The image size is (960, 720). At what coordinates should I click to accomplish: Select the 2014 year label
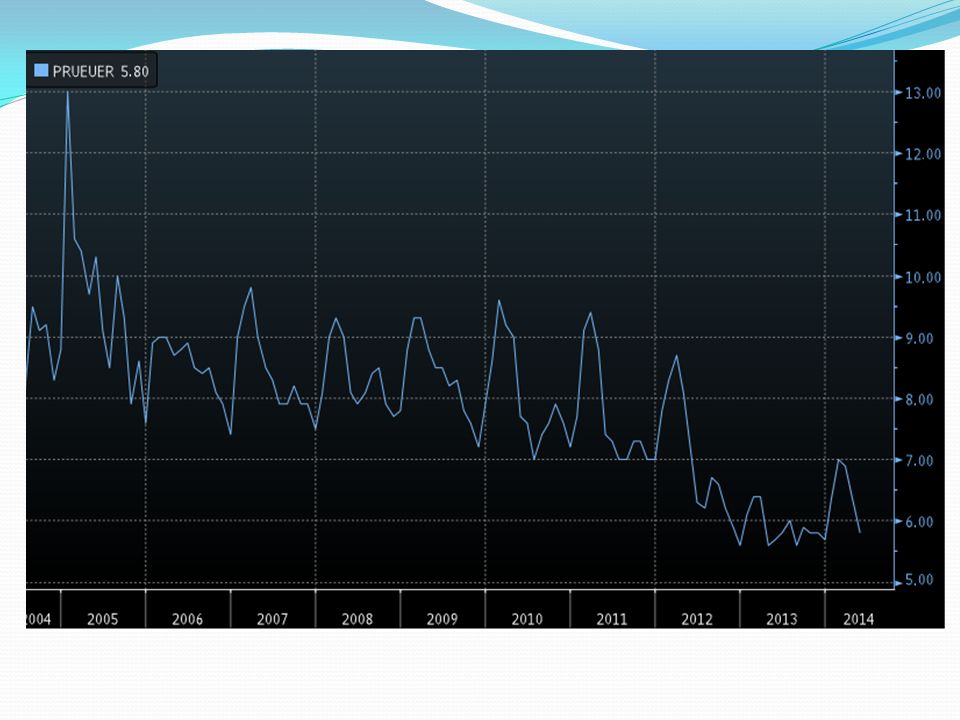tap(858, 620)
